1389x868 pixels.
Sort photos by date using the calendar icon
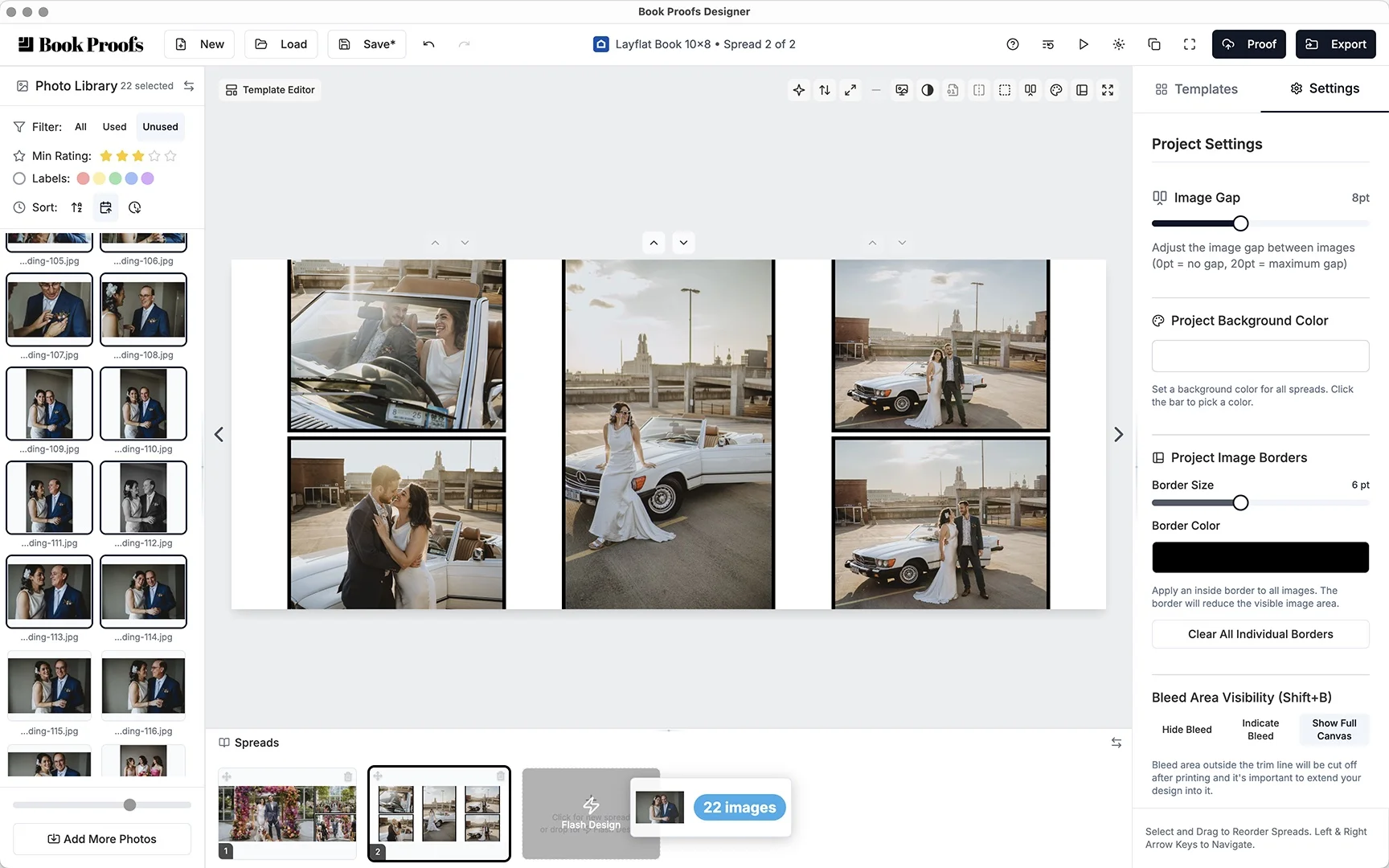tap(105, 207)
